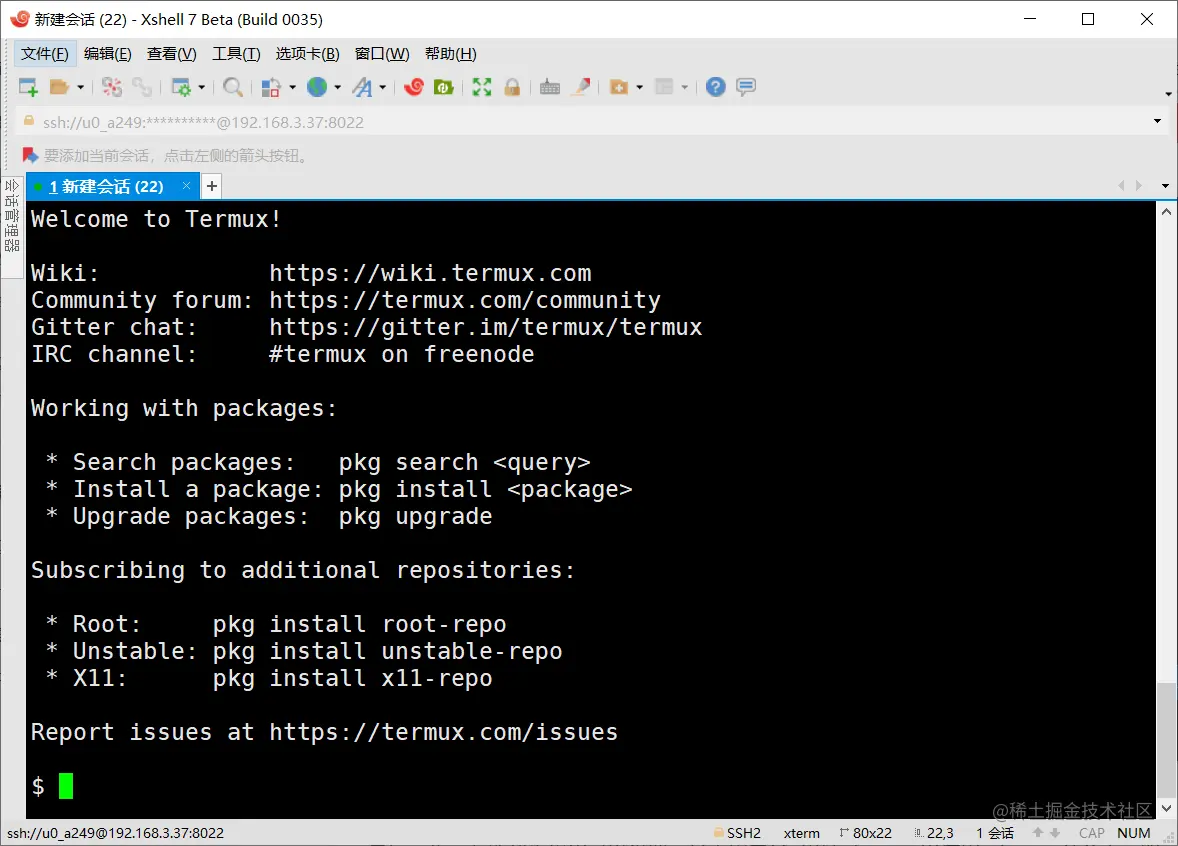Viewport: 1178px width, 846px height.
Task: Open sessions folder icon in toolbar
Action: [x=59, y=87]
